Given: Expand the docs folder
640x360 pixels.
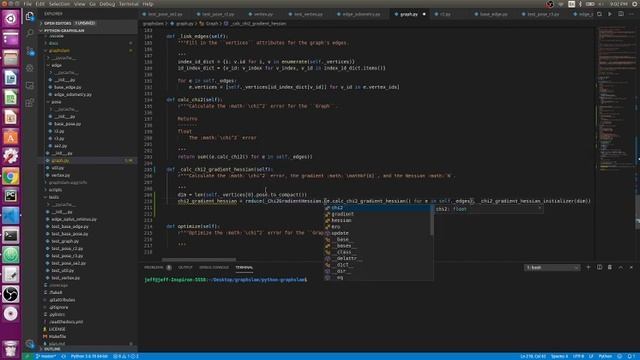Looking at the screenshot, I should click(88, 43).
